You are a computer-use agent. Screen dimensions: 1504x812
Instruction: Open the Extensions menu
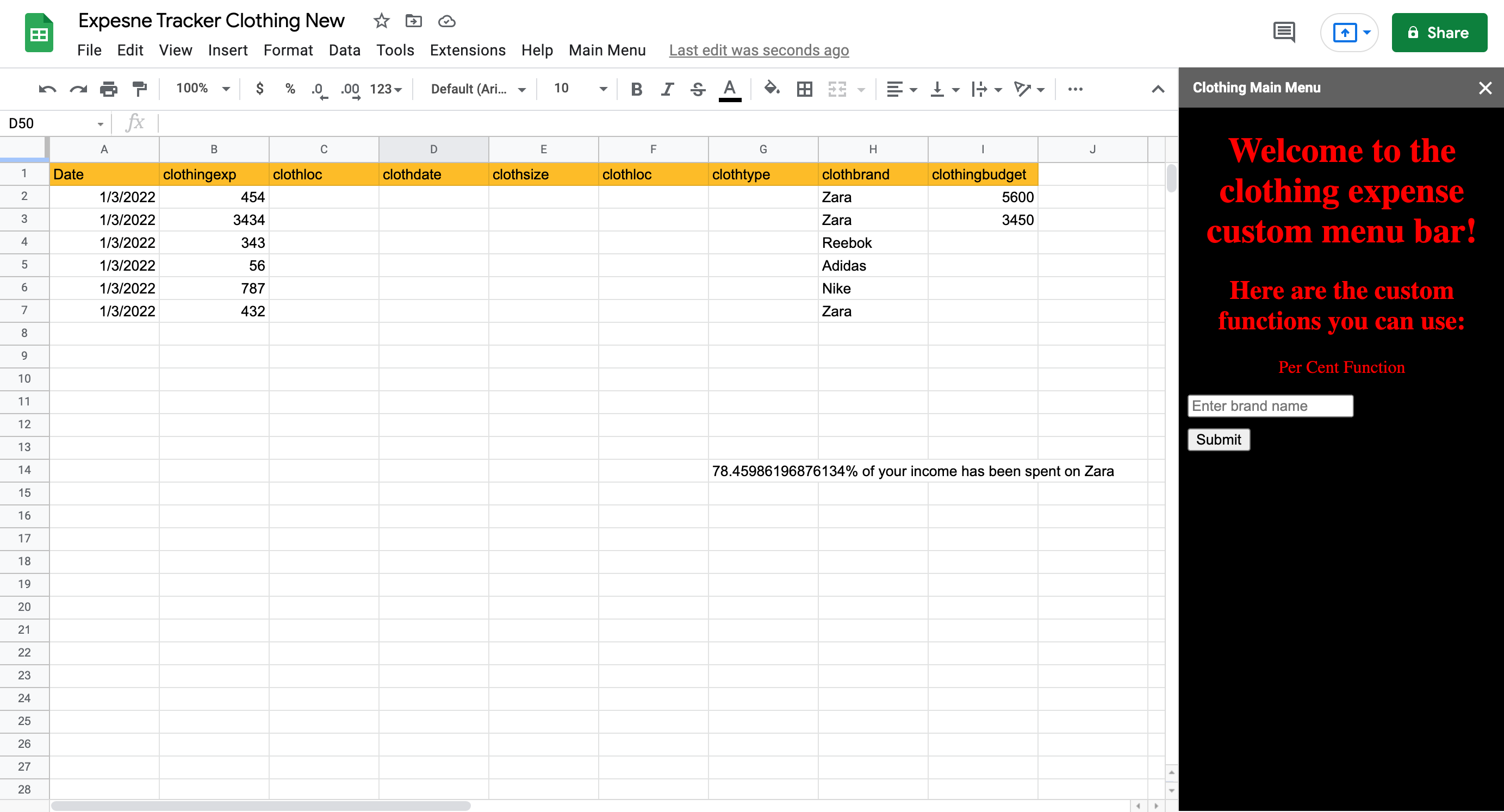(467, 50)
